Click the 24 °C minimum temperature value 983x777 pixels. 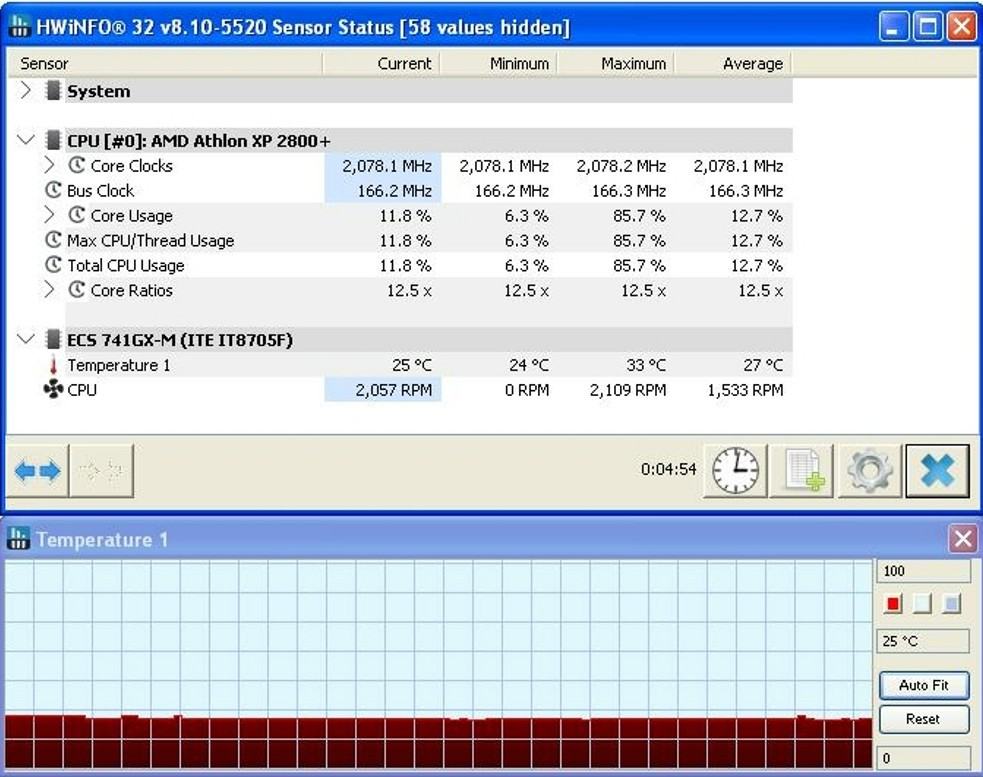(x=528, y=365)
